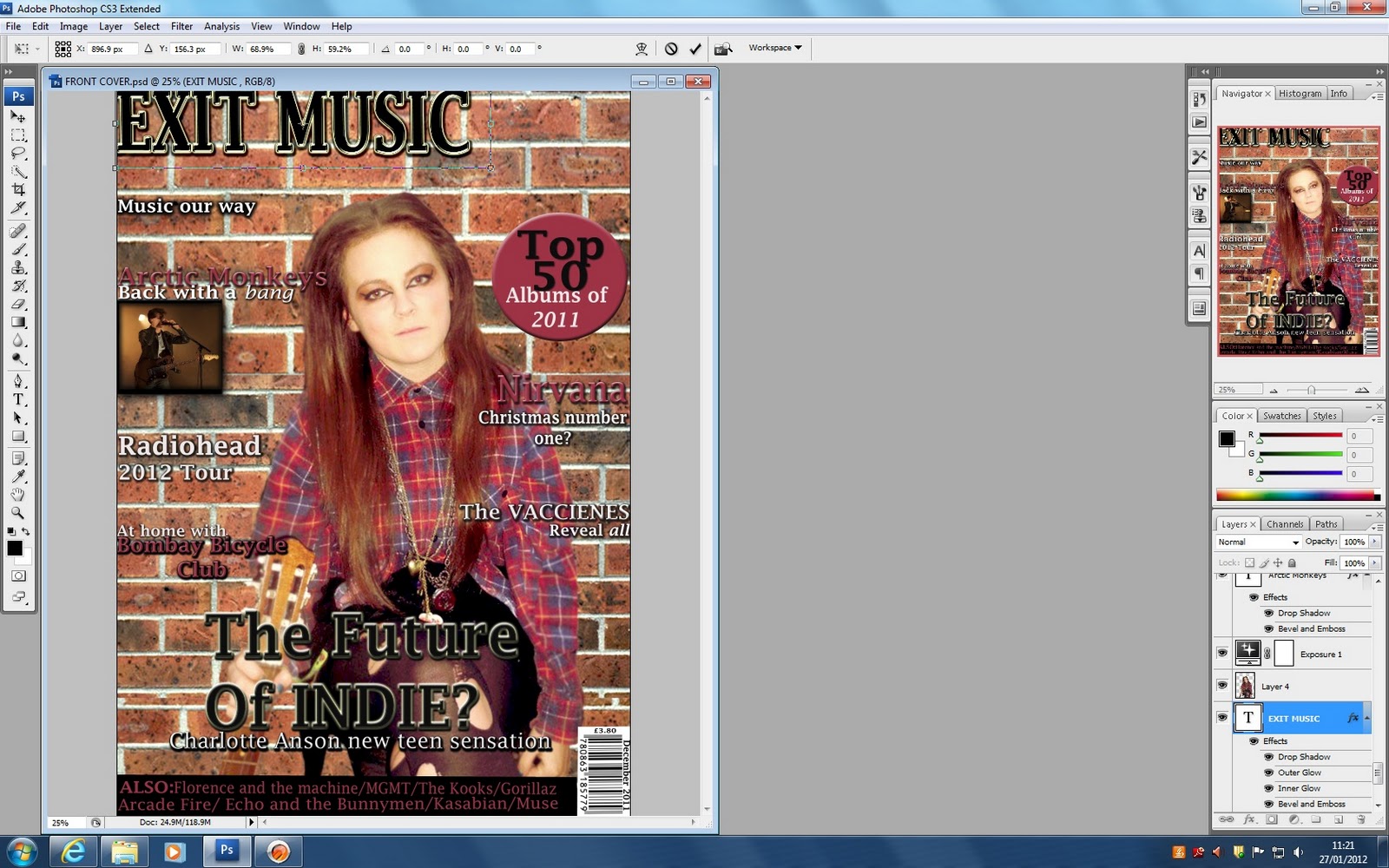
Task: Select the Crop tool
Action: (18, 190)
